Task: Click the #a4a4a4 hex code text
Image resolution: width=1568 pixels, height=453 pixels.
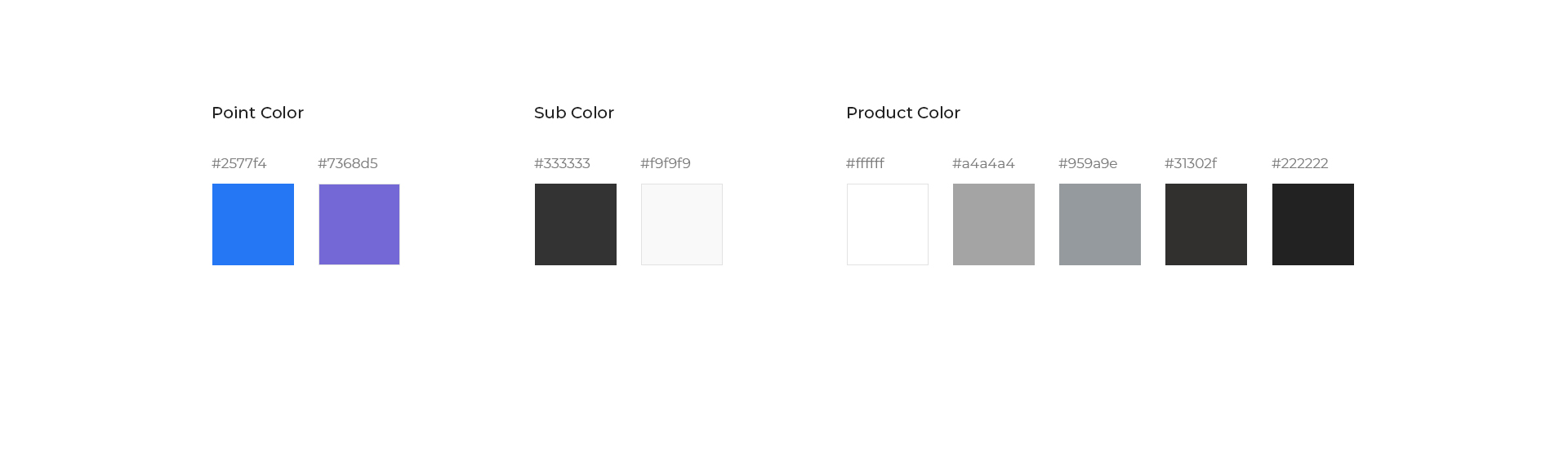Action: coord(983,163)
